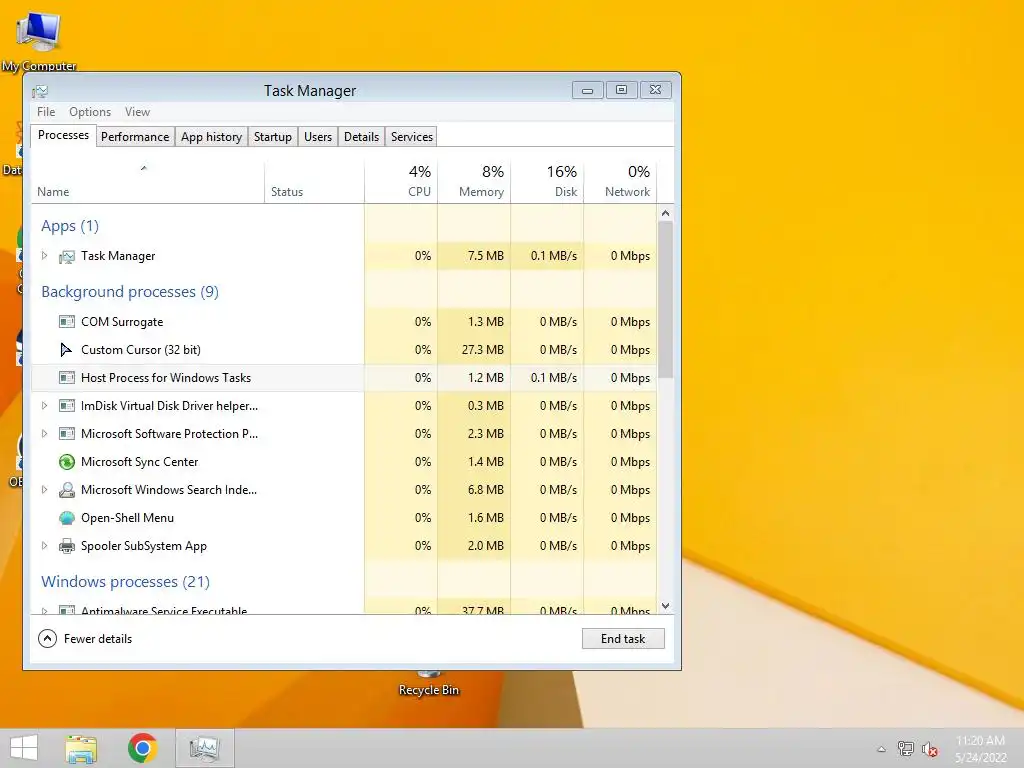Click the Task Manager taskbar button
Viewport: 1024px width, 768px height.
[204, 748]
